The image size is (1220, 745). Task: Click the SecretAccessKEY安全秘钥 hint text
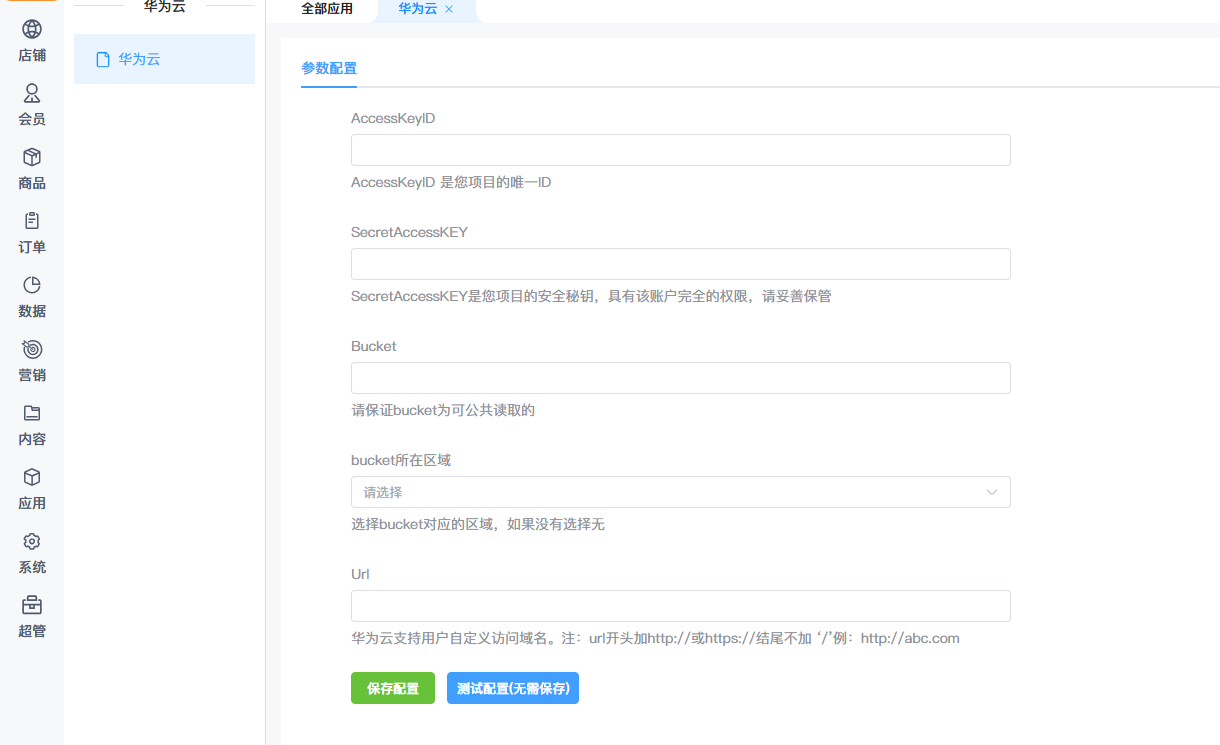[x=591, y=296]
